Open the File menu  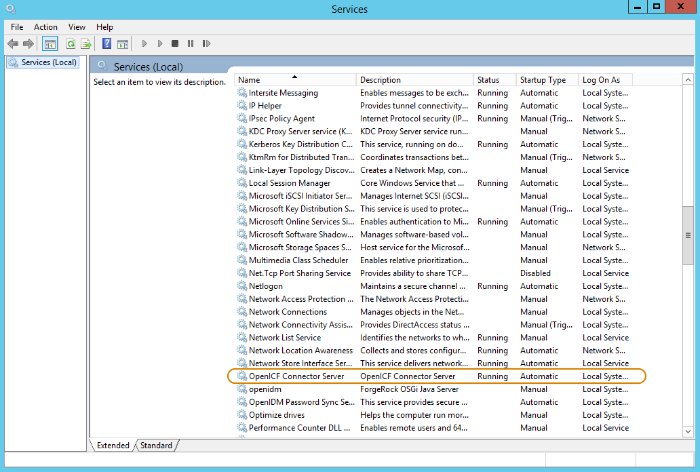point(17,27)
